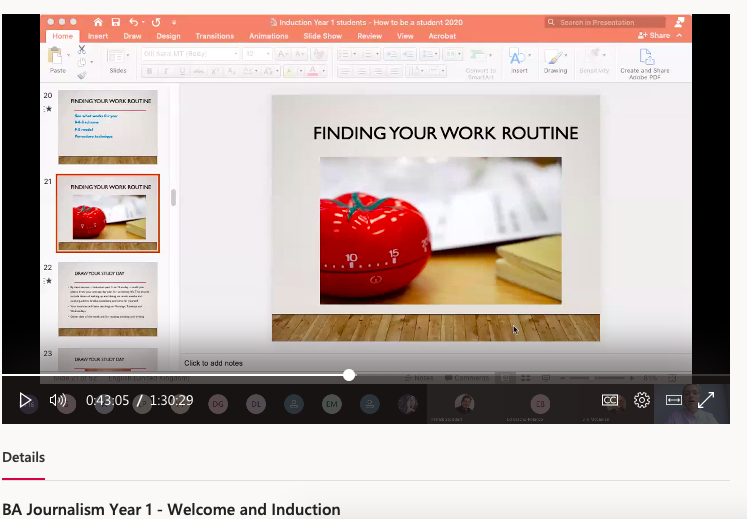Click the Slides button
This screenshot has width=747, height=519.
click(x=118, y=61)
